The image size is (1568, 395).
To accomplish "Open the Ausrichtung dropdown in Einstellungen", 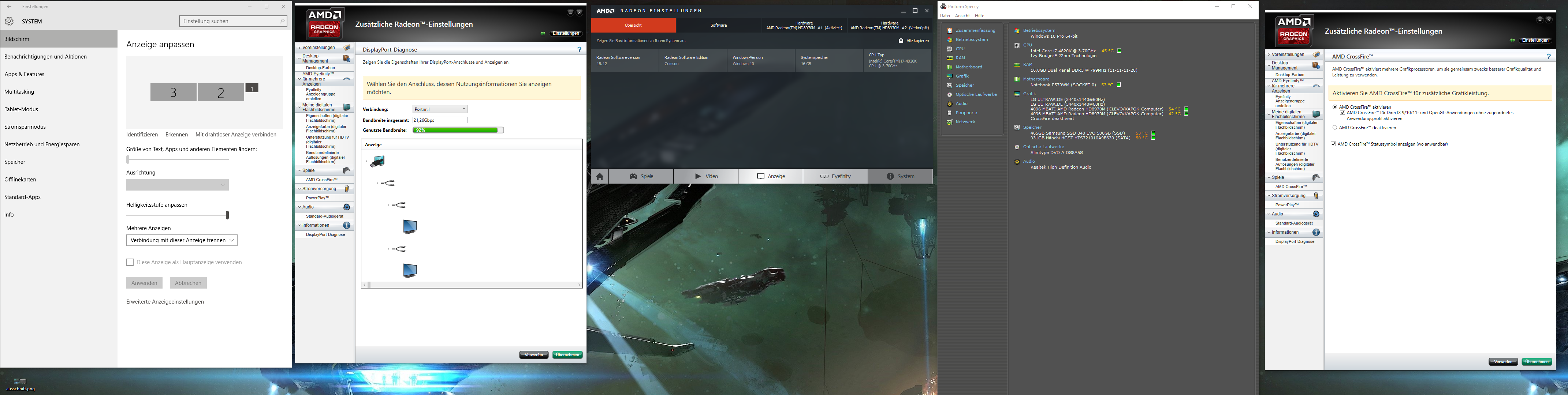I will point(177,185).
